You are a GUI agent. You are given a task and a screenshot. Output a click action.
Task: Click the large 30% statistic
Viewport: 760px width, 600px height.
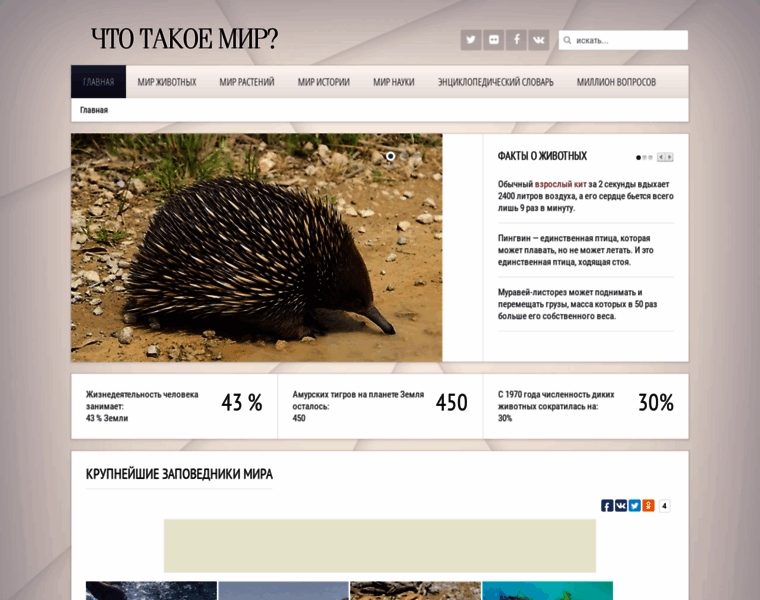pyautogui.click(x=656, y=403)
